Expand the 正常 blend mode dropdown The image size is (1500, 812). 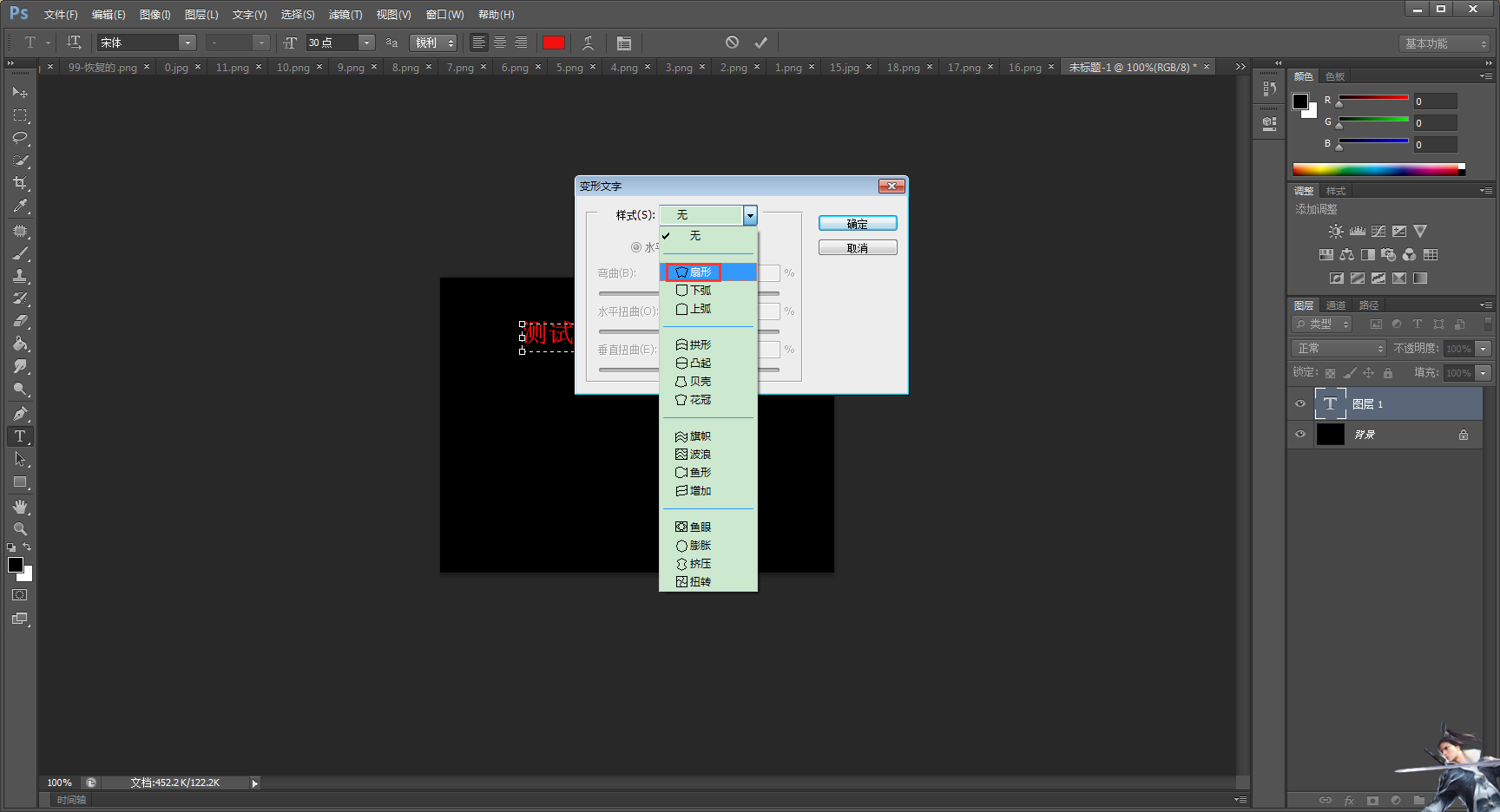pyautogui.click(x=1339, y=348)
